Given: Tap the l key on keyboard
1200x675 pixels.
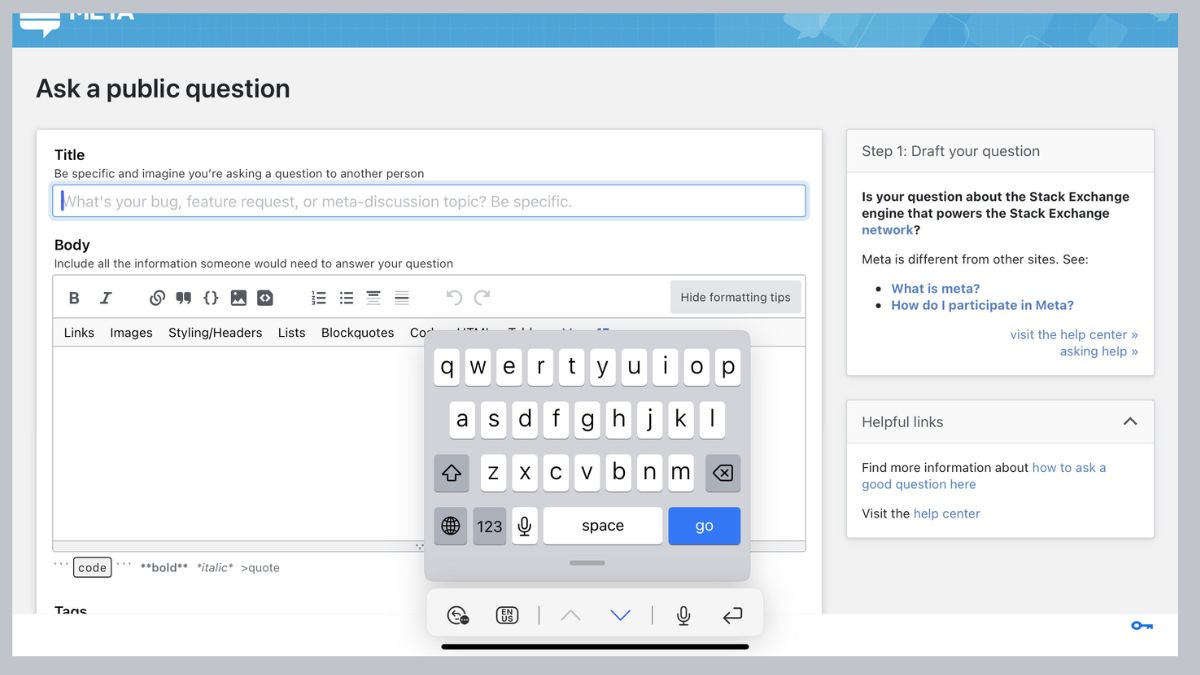Looking at the screenshot, I should click(x=712, y=420).
